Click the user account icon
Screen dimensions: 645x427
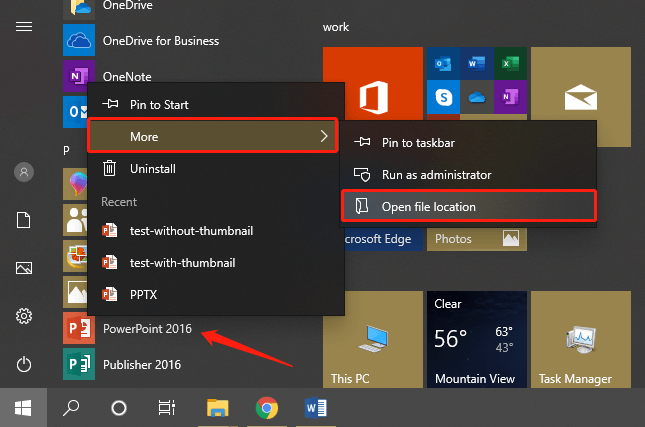(24, 172)
